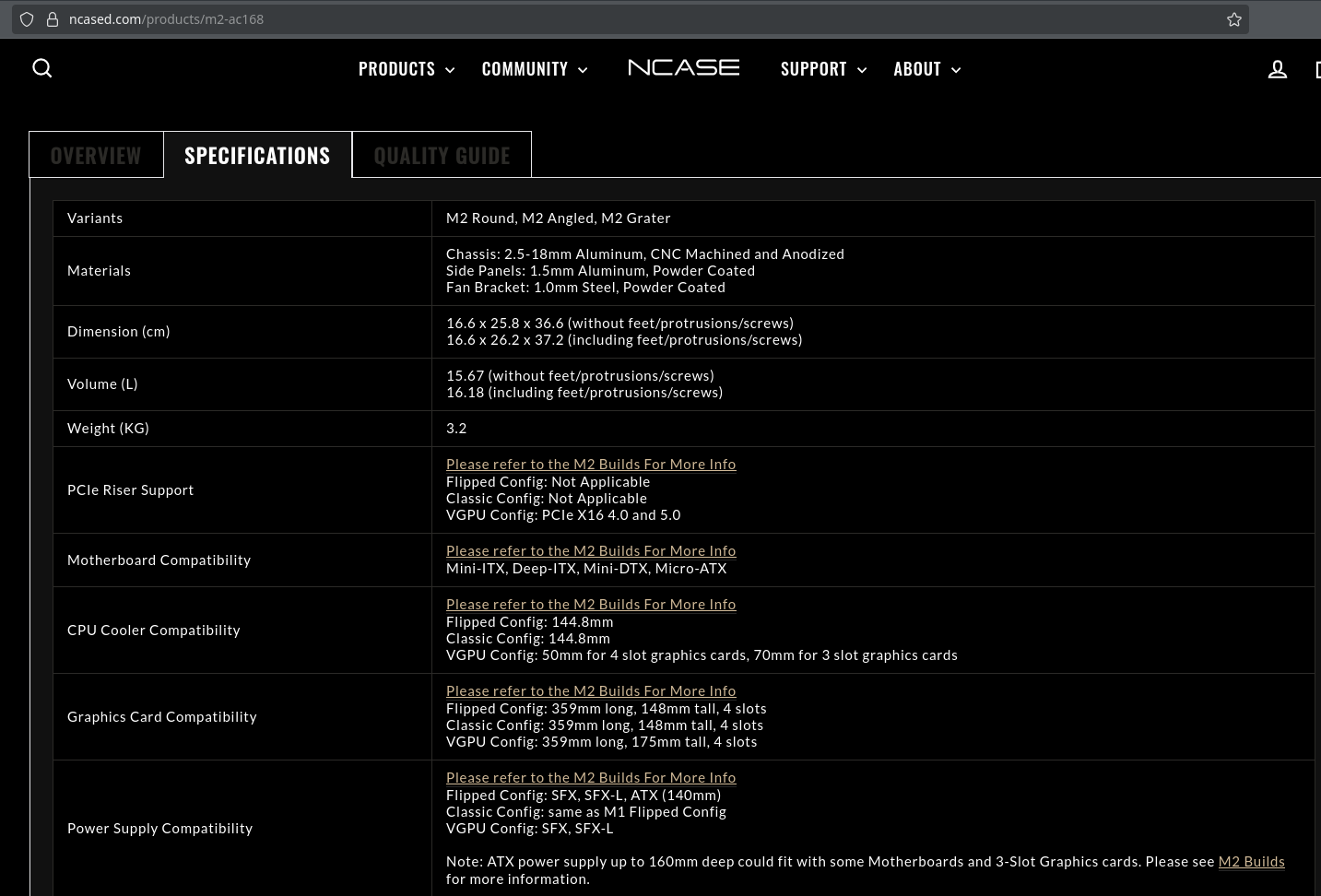Click 'Classic Config: same as M1 Flipped Config'
The height and width of the screenshot is (896, 1321).
[586, 812]
